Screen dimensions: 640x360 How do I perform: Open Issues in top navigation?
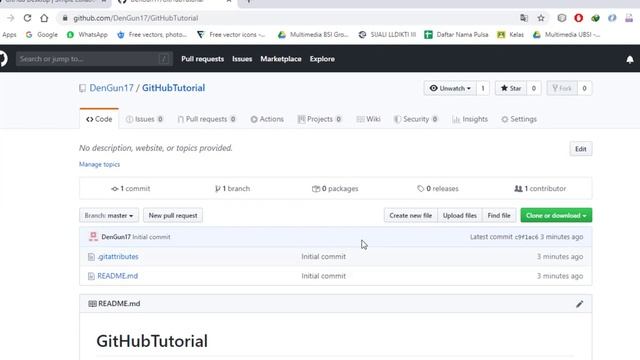(x=242, y=59)
